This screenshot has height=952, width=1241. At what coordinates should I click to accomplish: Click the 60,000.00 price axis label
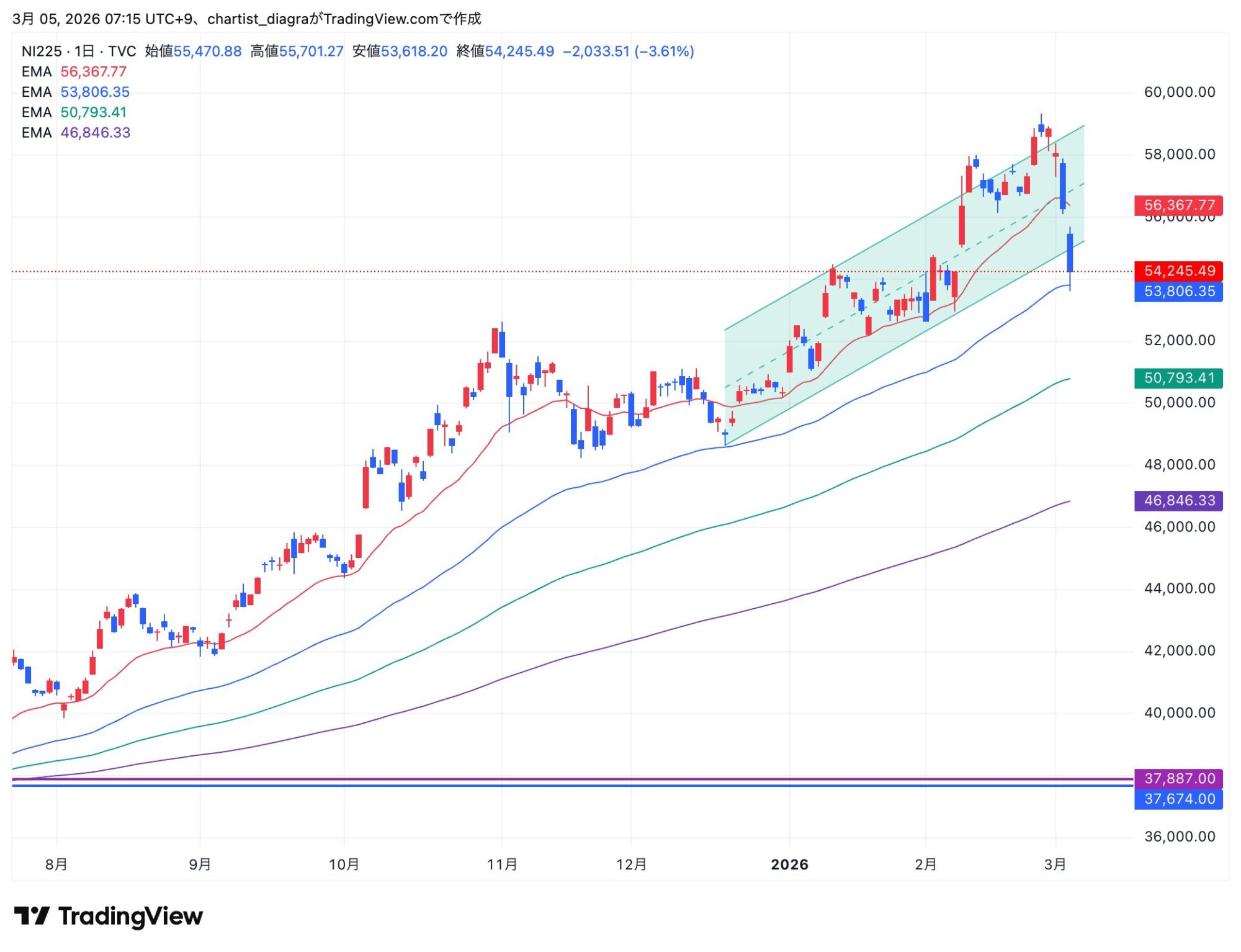tap(1179, 92)
